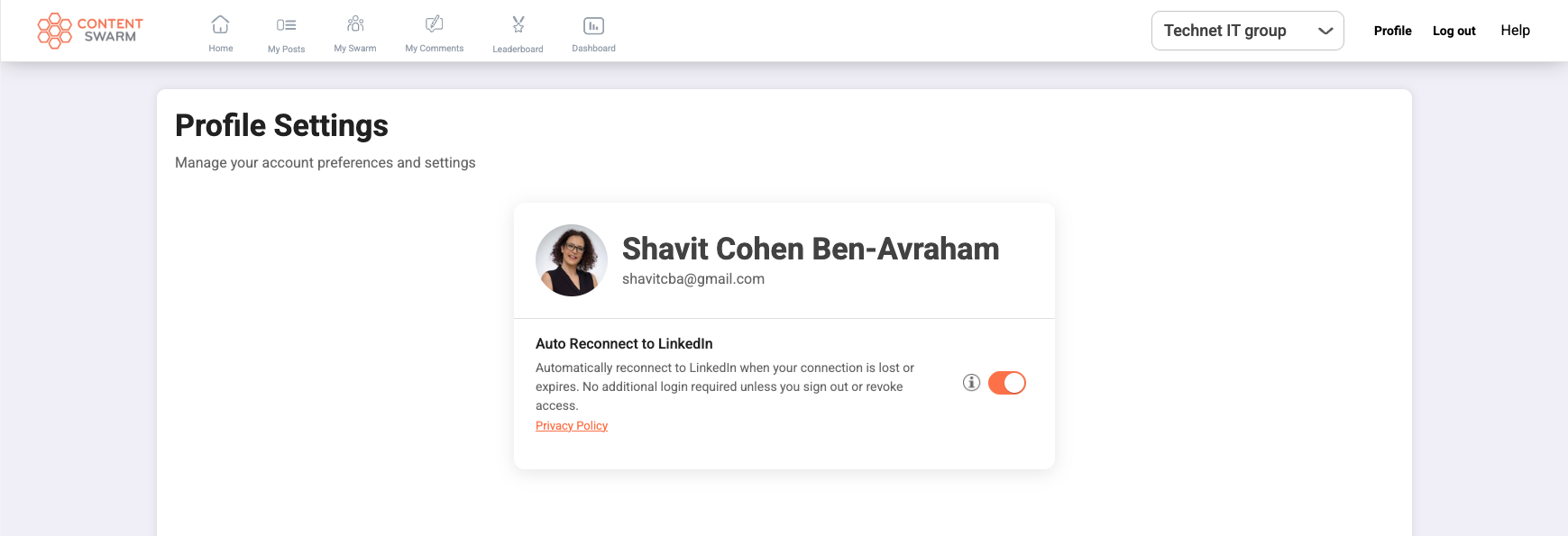Open the Technet IT group dropdown
The width and height of the screenshot is (1568, 536).
tap(1226, 31)
